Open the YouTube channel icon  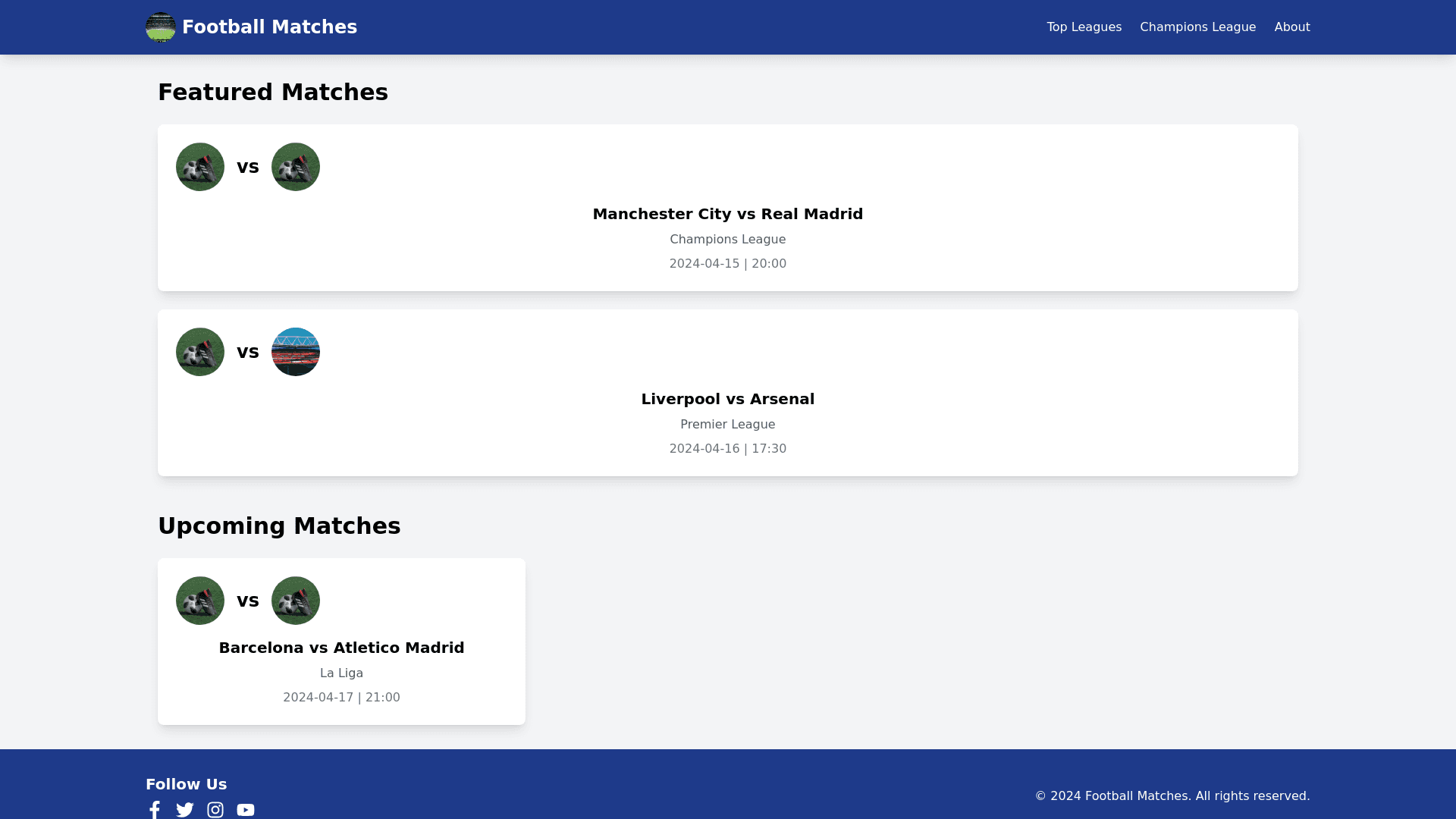246,810
